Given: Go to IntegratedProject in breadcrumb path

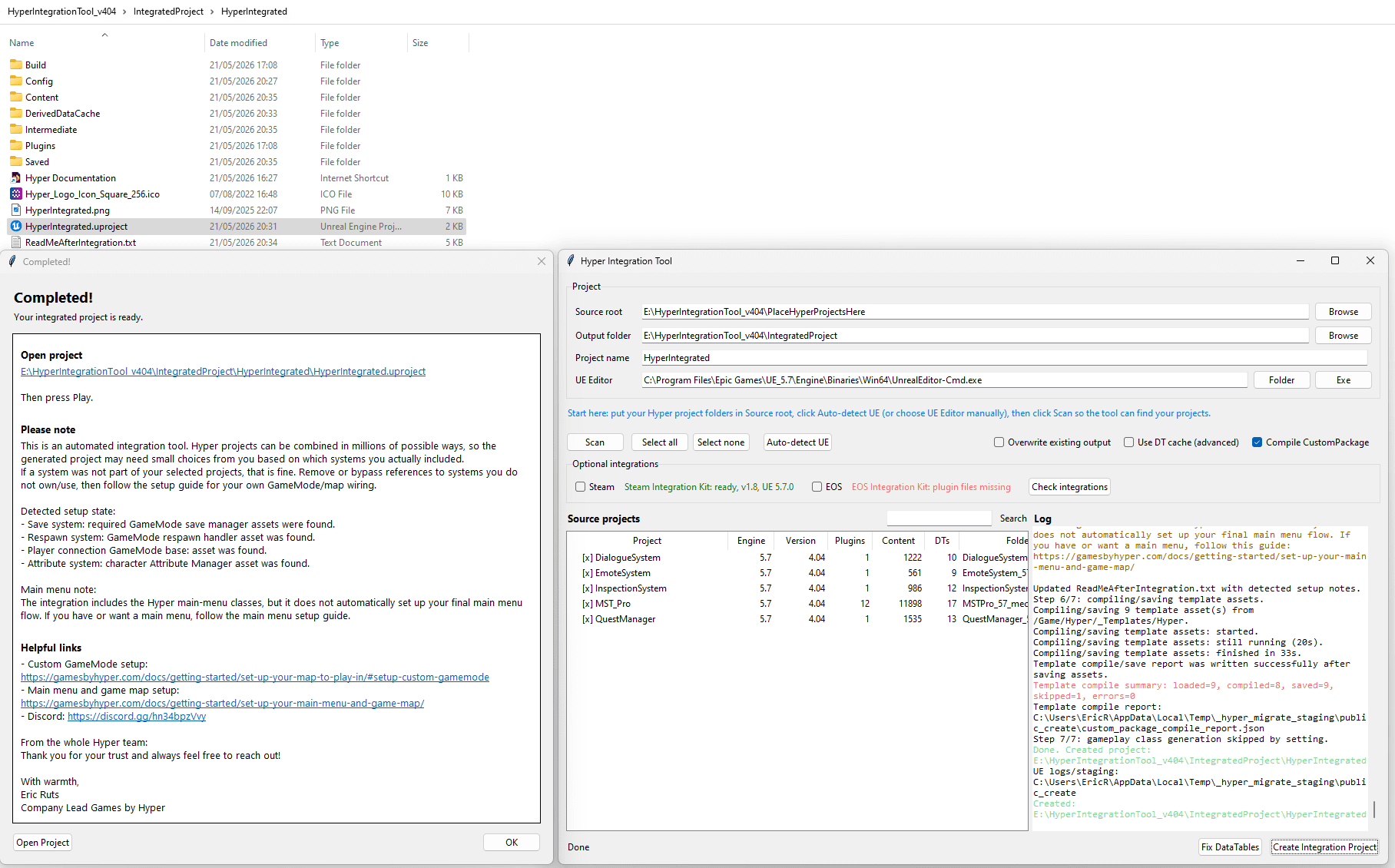Looking at the screenshot, I should click(168, 12).
